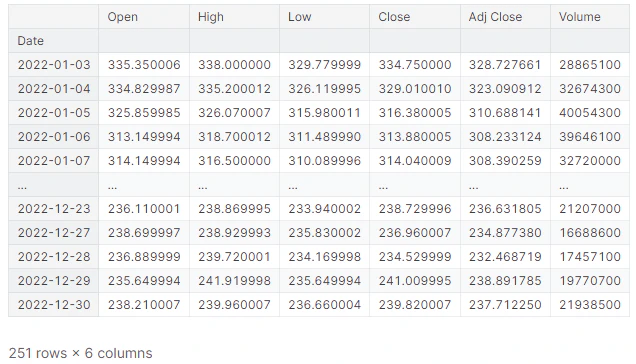Click Close value 329.010010
This screenshot has height=364, width=636.
[x=415, y=89]
